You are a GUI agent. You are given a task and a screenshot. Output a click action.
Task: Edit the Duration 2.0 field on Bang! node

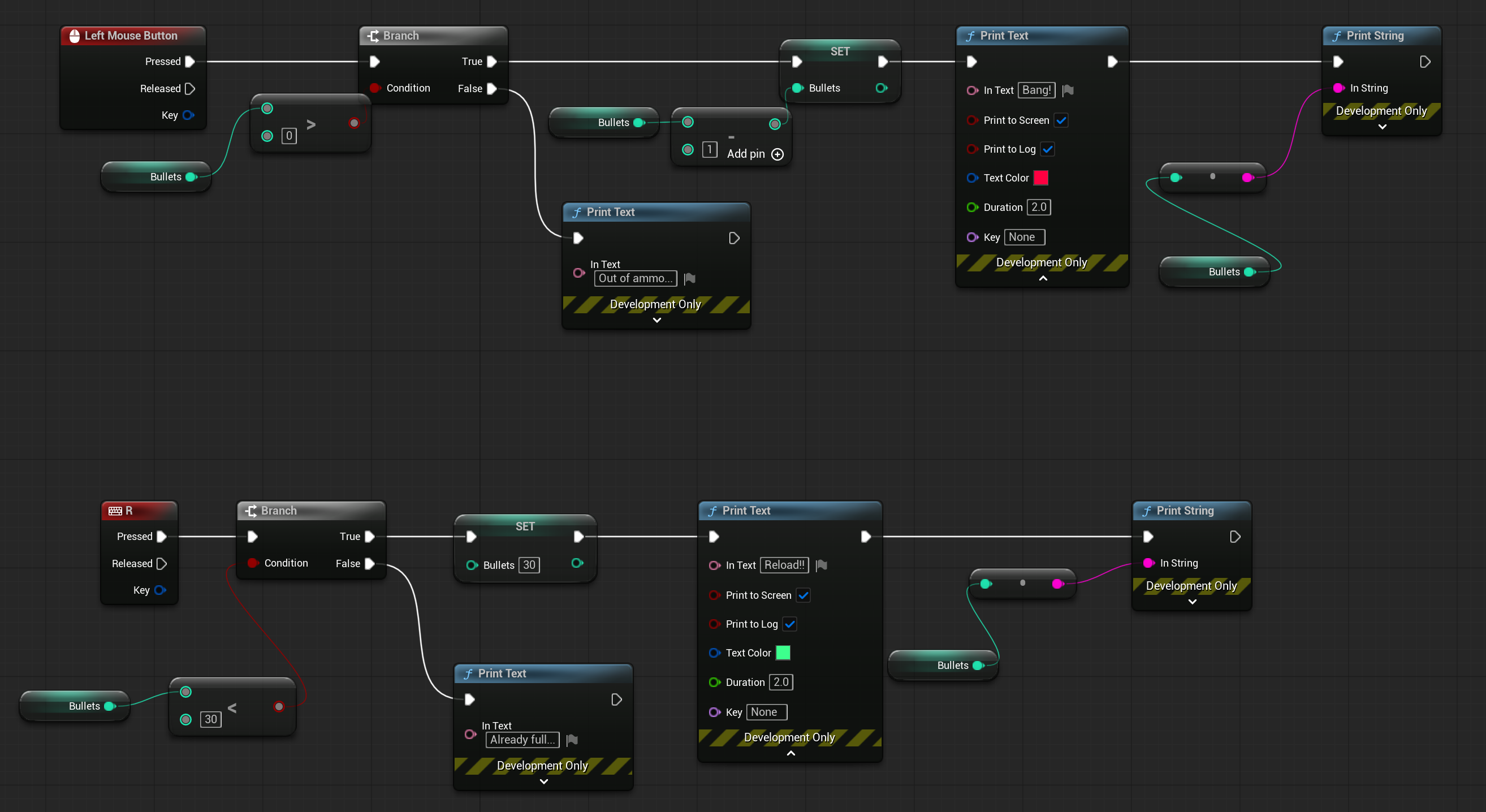coord(1038,207)
